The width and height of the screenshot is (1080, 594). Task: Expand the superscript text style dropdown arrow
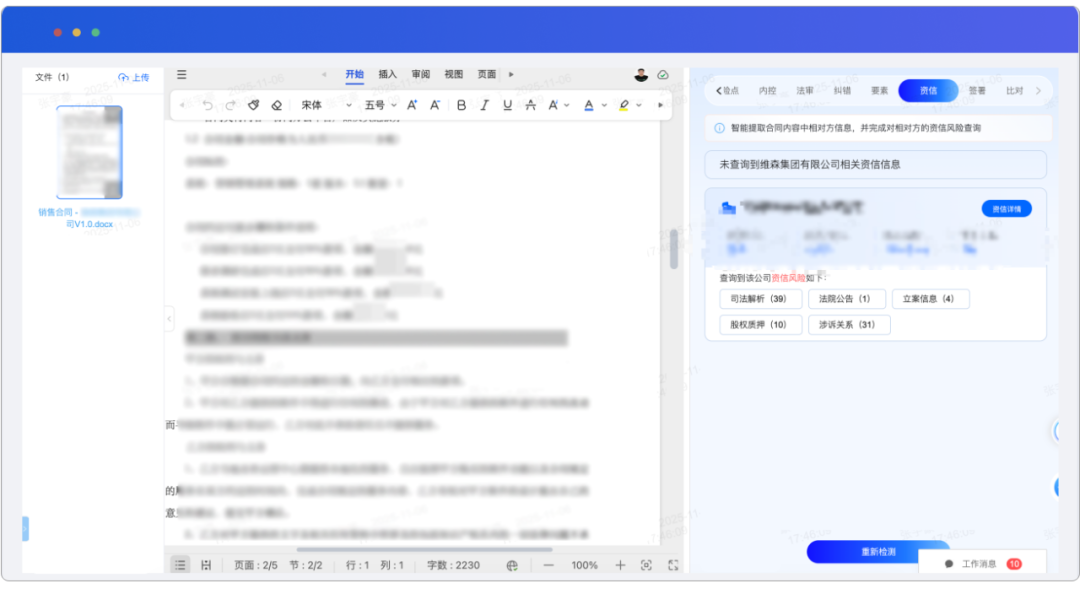tap(567, 105)
